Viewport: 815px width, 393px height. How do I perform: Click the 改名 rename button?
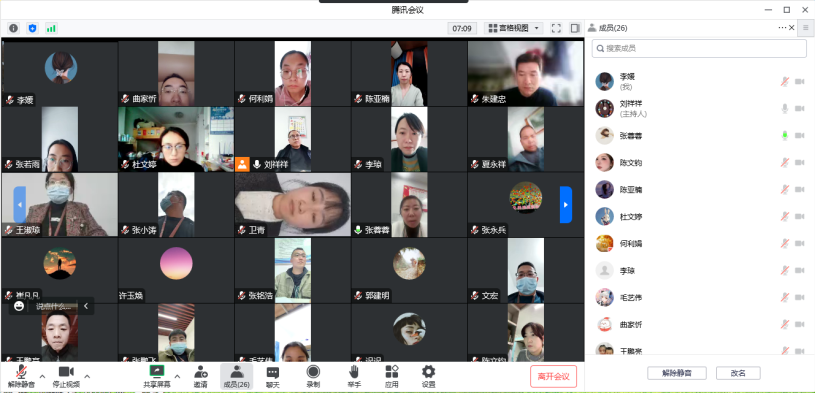(x=738, y=373)
